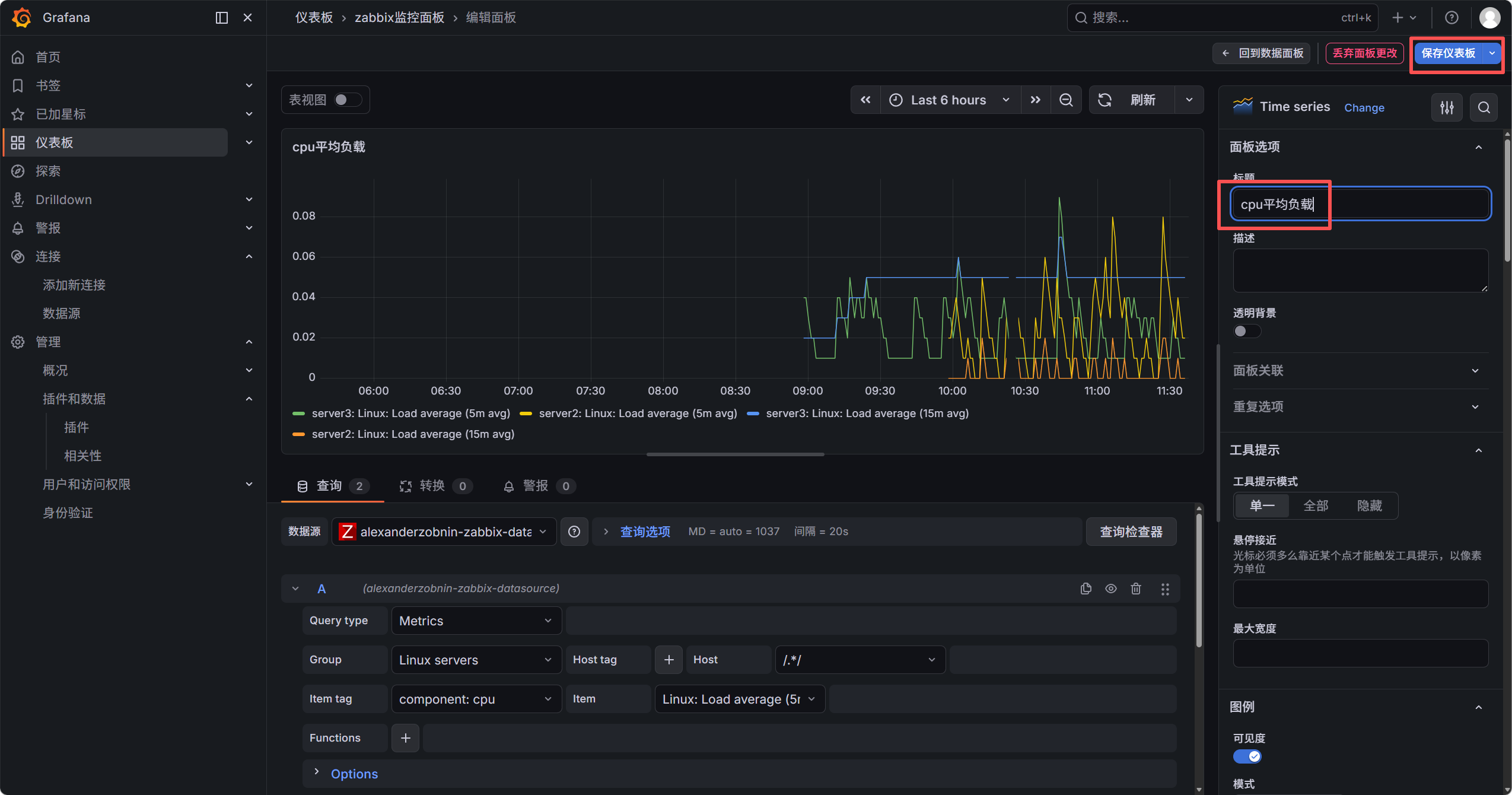This screenshot has height=795, width=1512.
Task: Click the Change visualization link
Action: (1364, 107)
